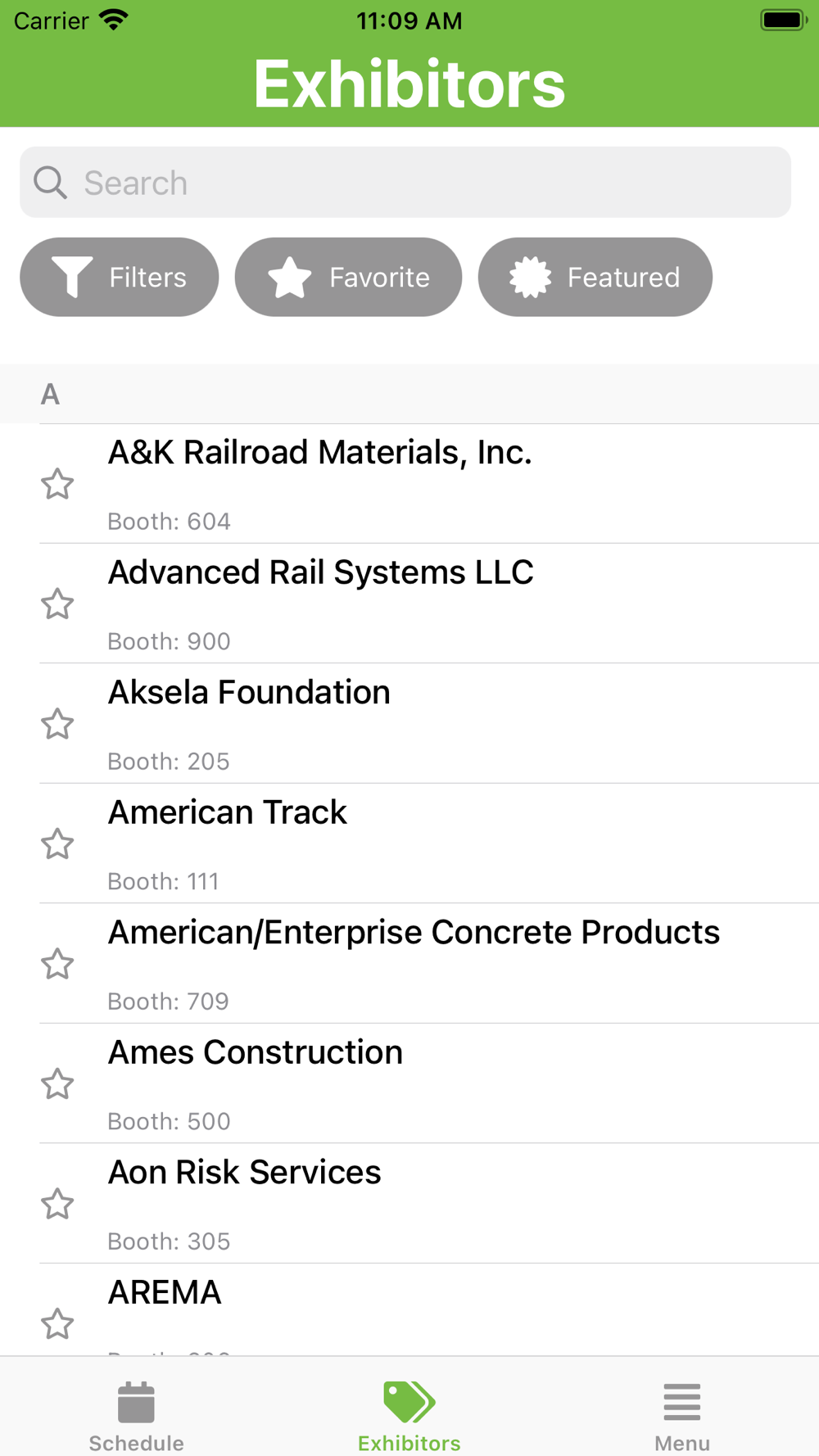Mark American Track as favorite

click(x=57, y=844)
